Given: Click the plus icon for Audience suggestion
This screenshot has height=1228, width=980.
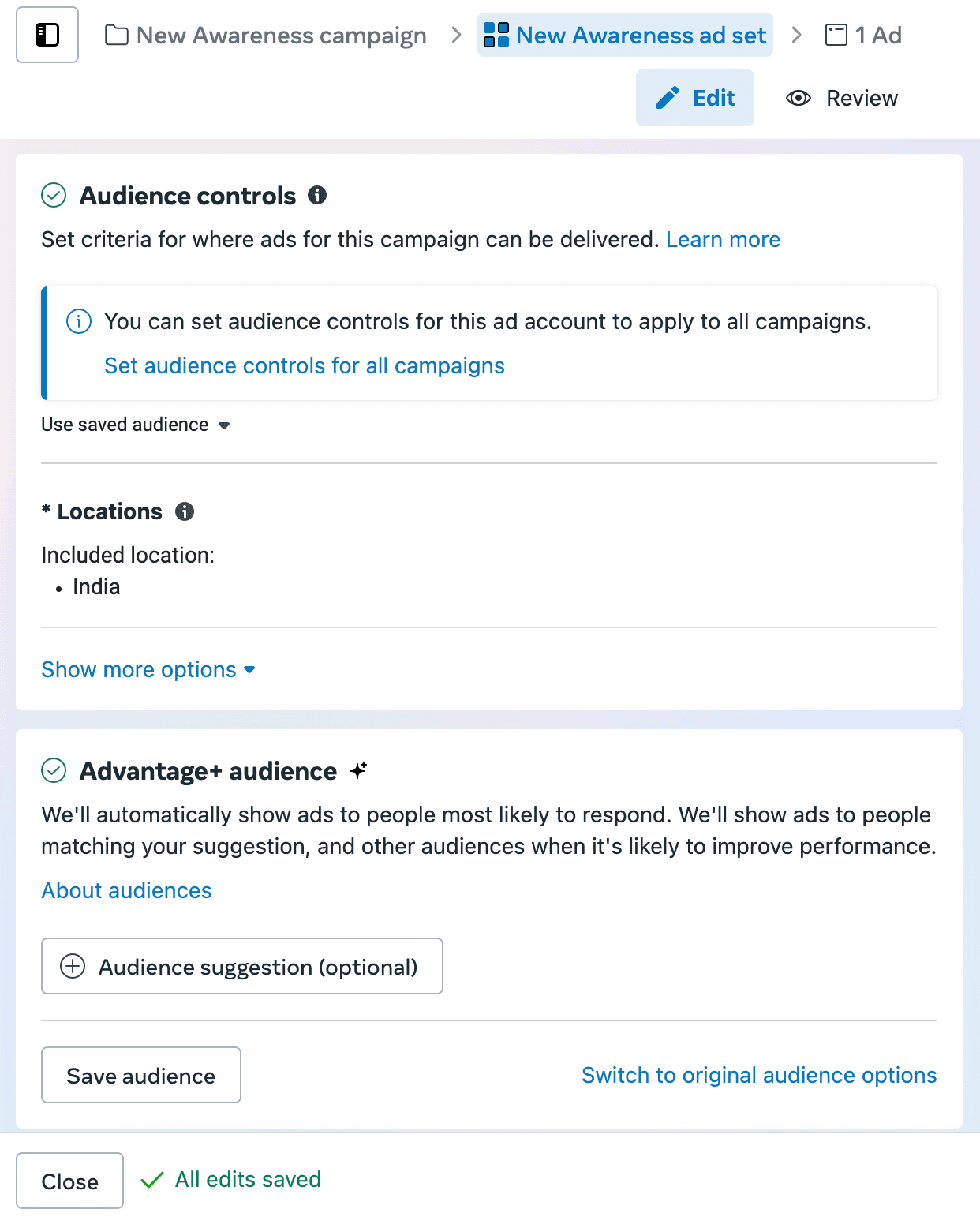Looking at the screenshot, I should 73,966.
